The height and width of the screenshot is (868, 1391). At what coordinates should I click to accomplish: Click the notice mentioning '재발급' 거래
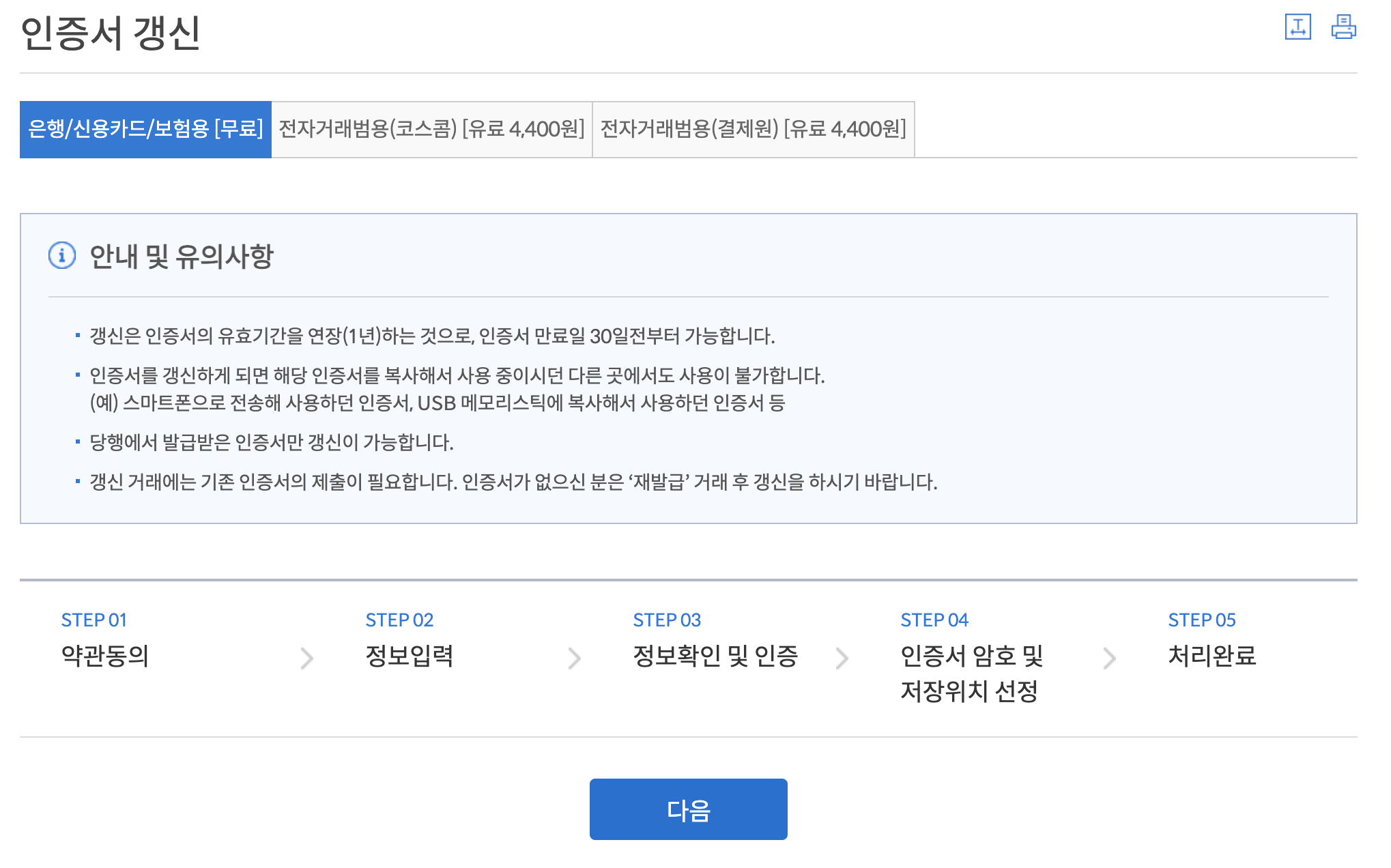pyautogui.click(x=513, y=482)
